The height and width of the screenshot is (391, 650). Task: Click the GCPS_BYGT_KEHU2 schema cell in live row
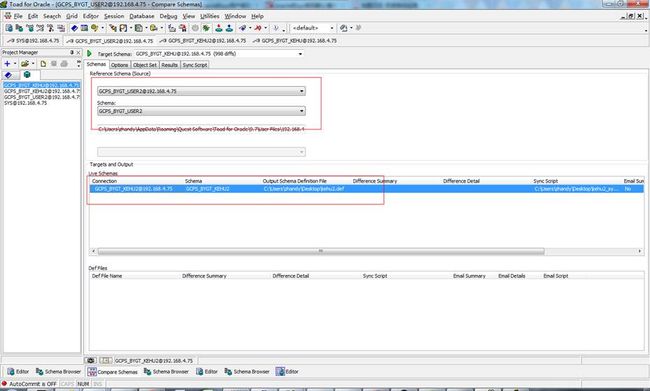[207, 189]
